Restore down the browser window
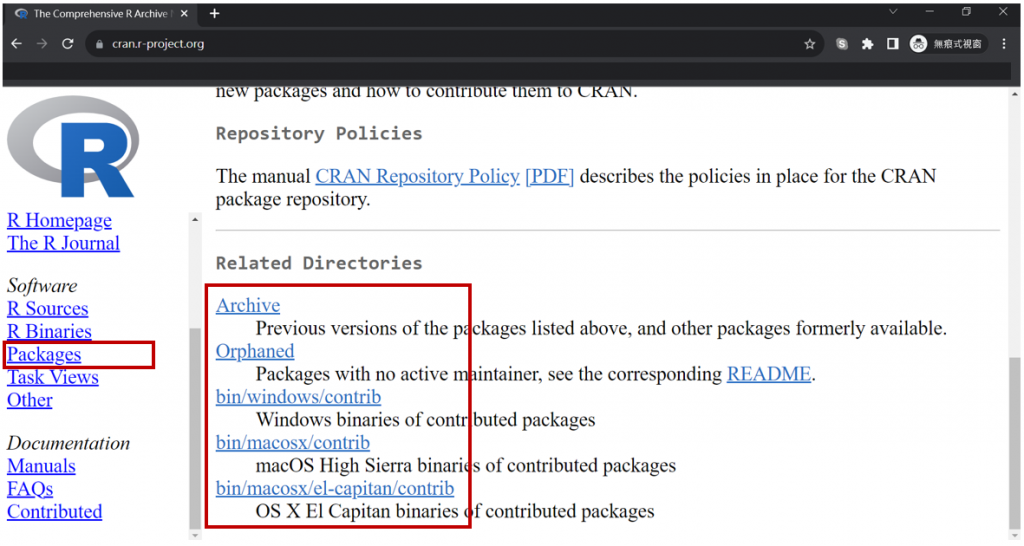 (967, 12)
